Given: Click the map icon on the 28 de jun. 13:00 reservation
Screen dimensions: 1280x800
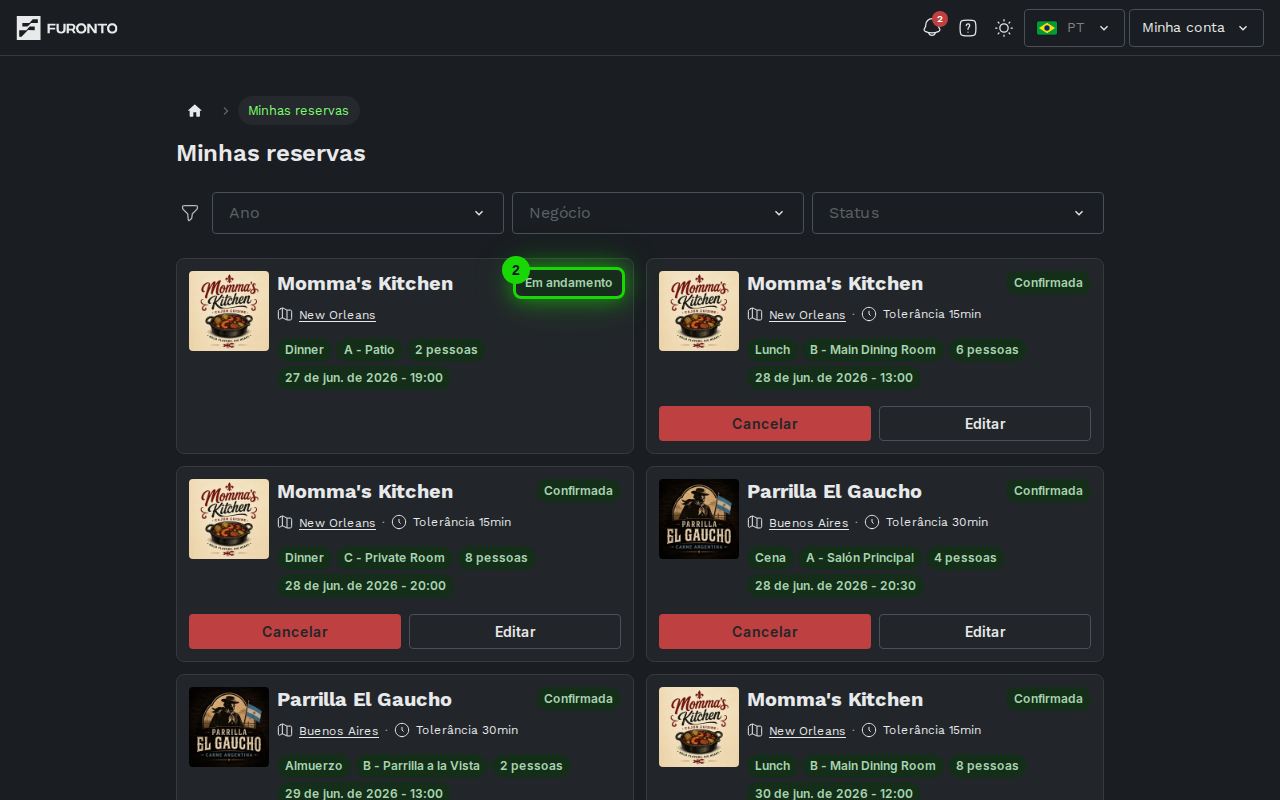Looking at the screenshot, I should point(755,315).
